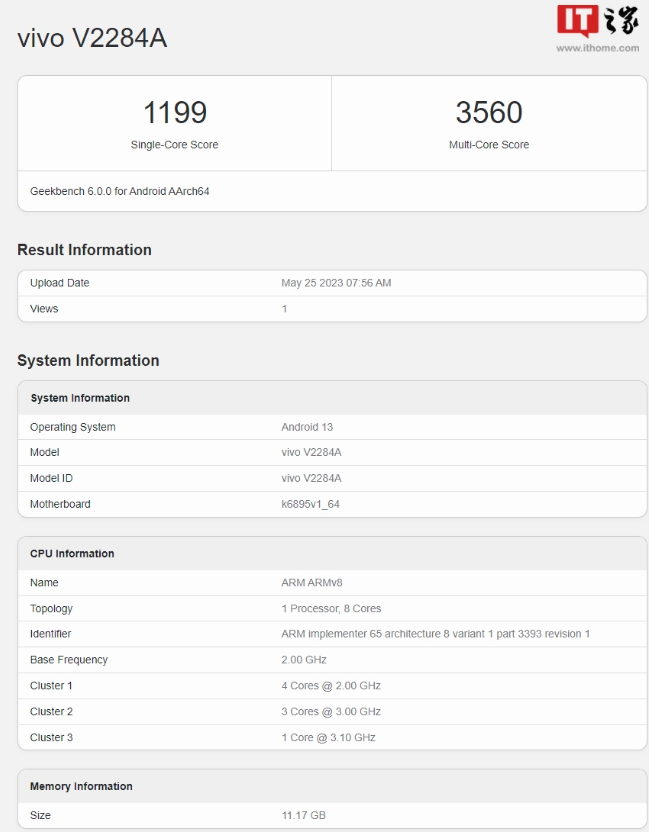Click Geekbench 6.0.0 for Android AArch64 text
This screenshot has height=834, width=659.
(x=120, y=191)
